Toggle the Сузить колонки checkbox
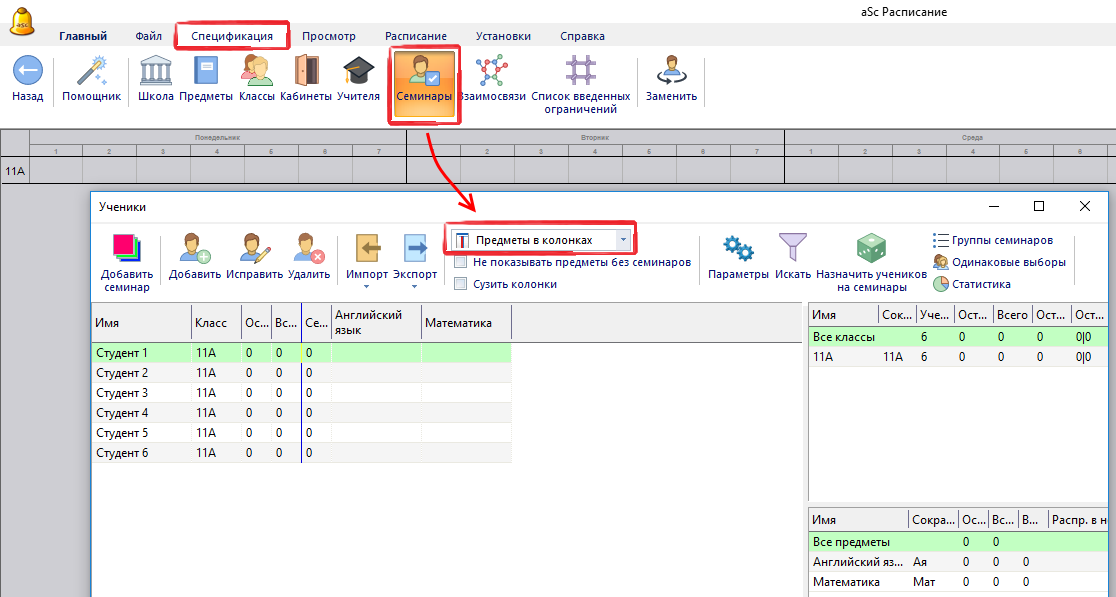1116x597 pixels. click(461, 284)
